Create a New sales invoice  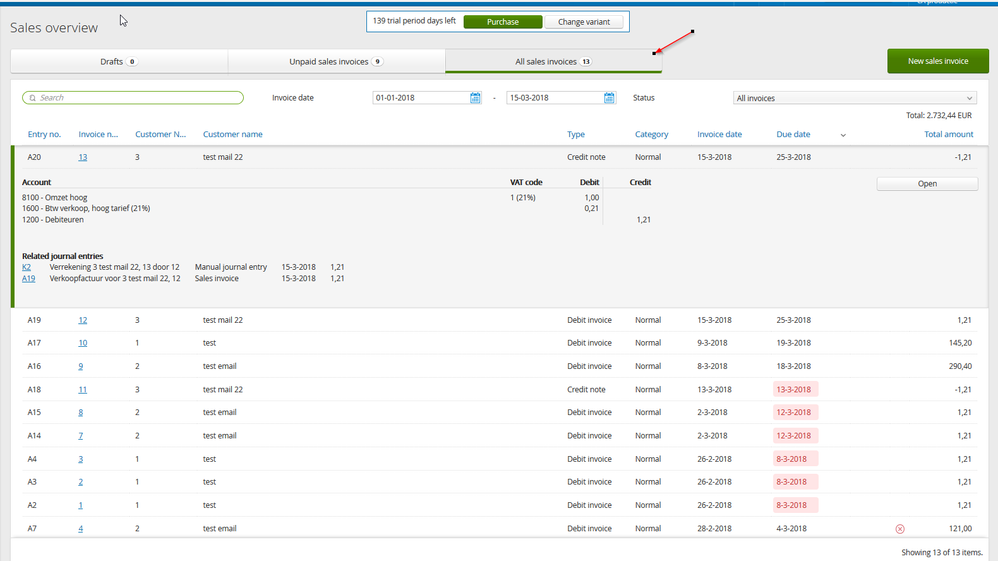938,61
